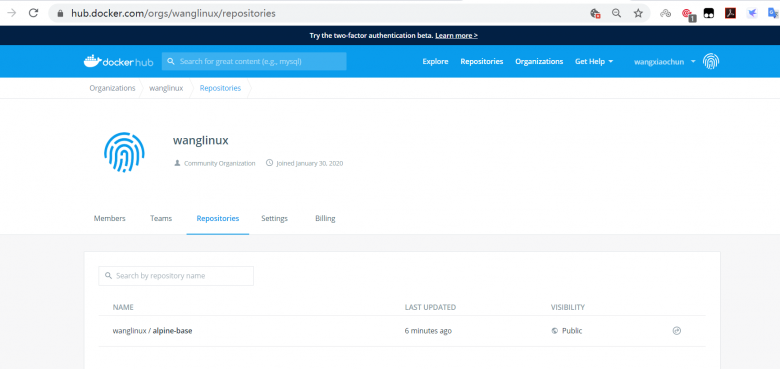Focus the Search by repository name field

click(x=176, y=276)
